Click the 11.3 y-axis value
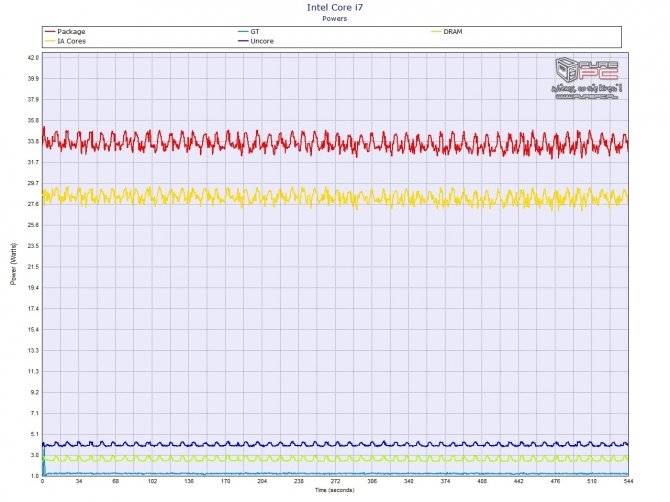Image resolution: width=670 pixels, height=502 pixels. point(34,372)
